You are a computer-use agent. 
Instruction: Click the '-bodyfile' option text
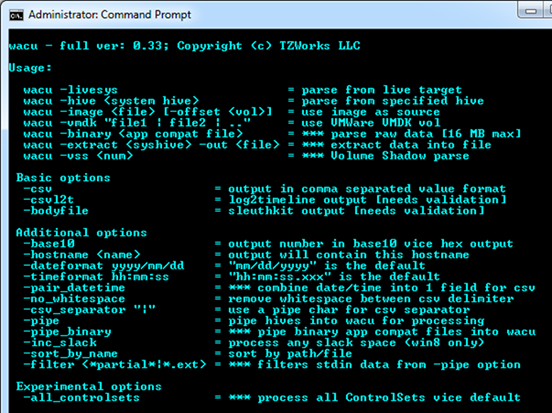[x=56, y=211]
